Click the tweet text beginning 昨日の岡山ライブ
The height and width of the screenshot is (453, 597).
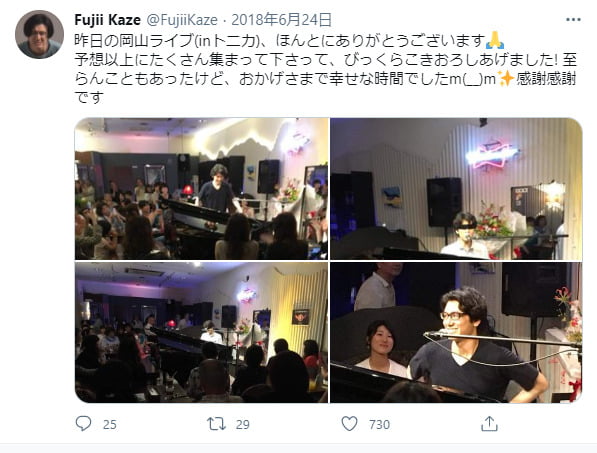[x=326, y=69]
